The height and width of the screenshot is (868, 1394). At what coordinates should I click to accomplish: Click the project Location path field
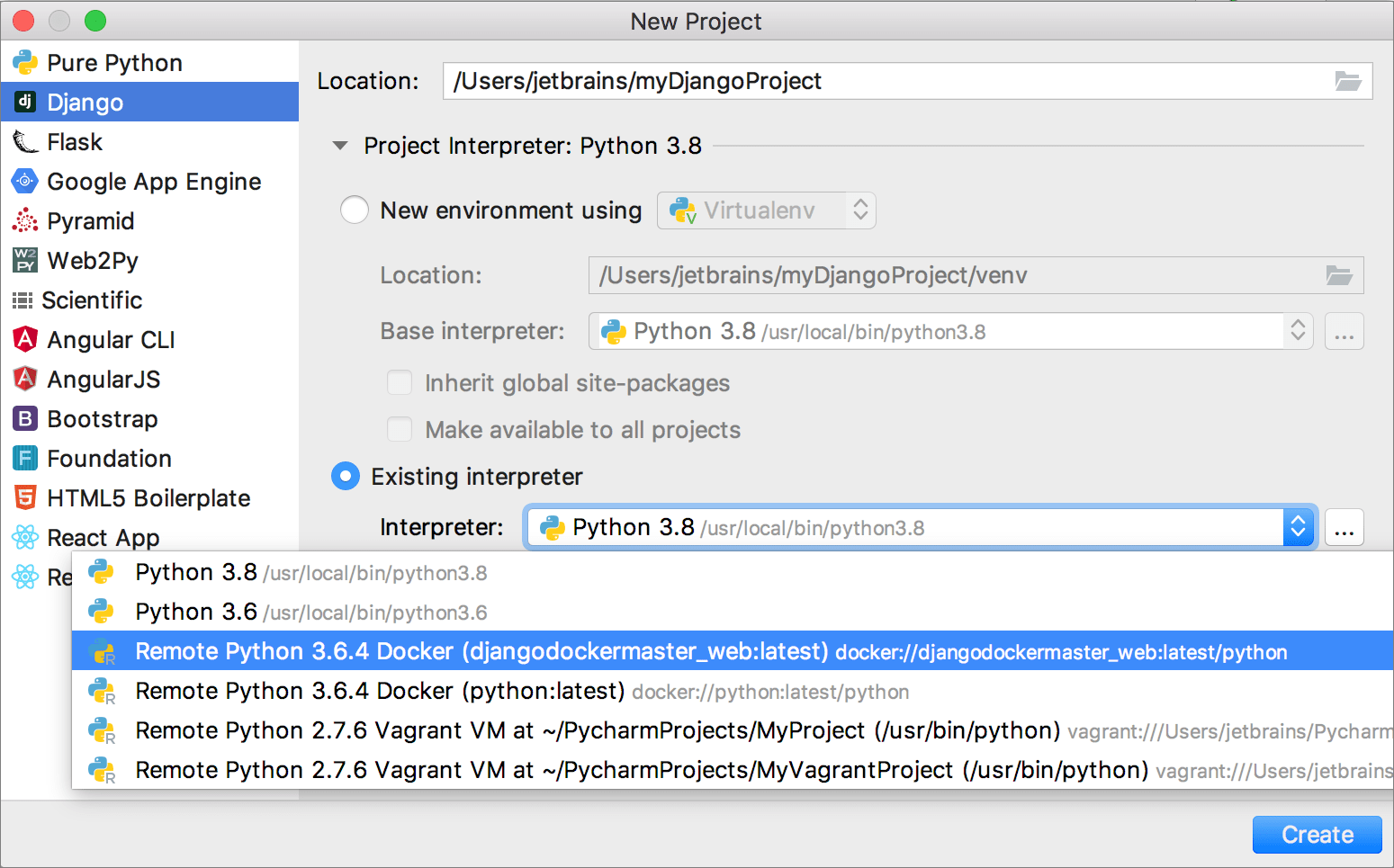tap(886, 81)
